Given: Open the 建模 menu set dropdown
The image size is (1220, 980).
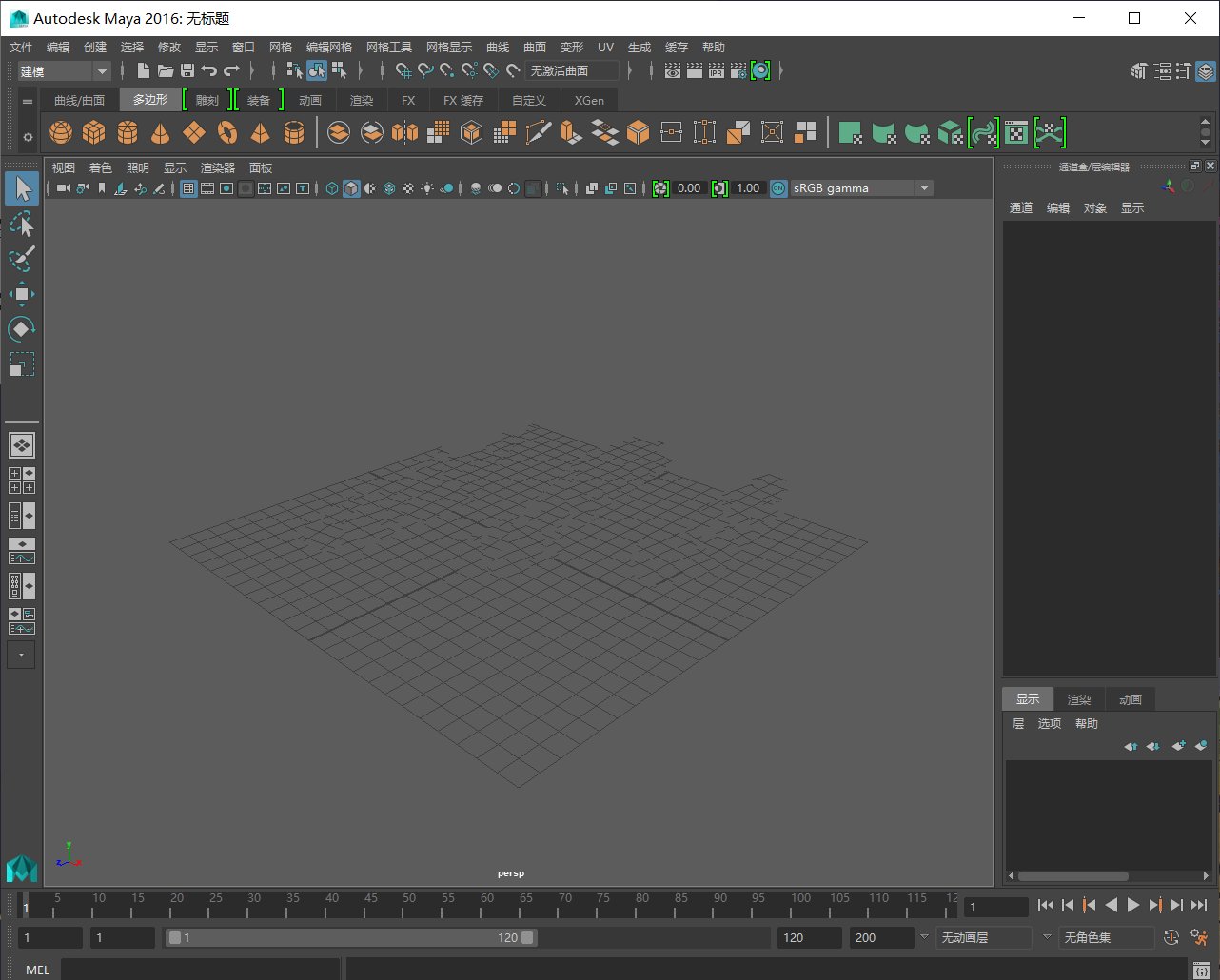Looking at the screenshot, I should [64, 71].
